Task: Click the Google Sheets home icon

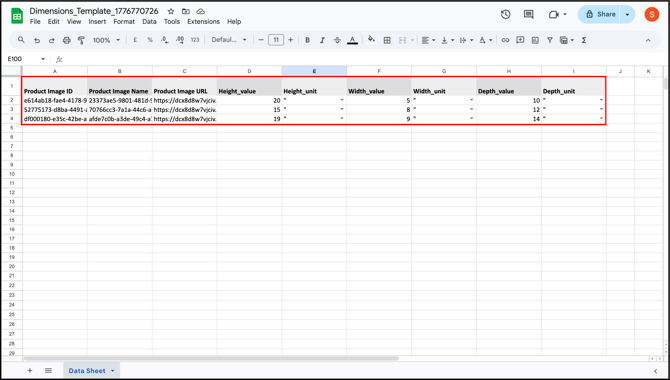Action: 17,16
